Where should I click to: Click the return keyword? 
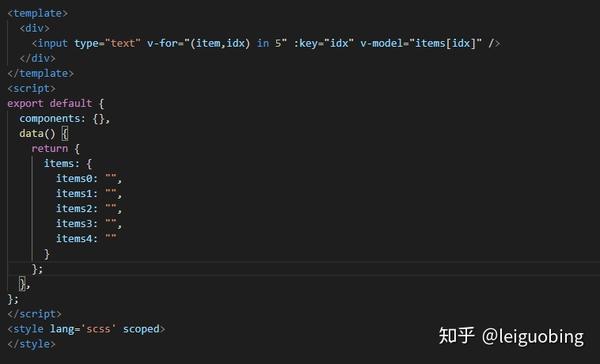click(50, 149)
